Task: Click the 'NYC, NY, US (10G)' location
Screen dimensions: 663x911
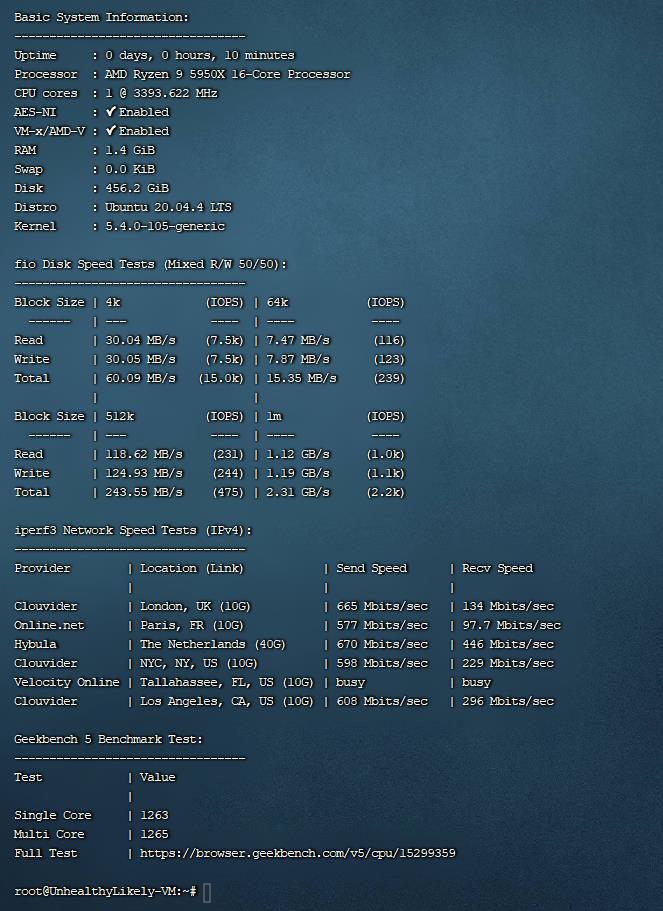Action: (x=199, y=663)
